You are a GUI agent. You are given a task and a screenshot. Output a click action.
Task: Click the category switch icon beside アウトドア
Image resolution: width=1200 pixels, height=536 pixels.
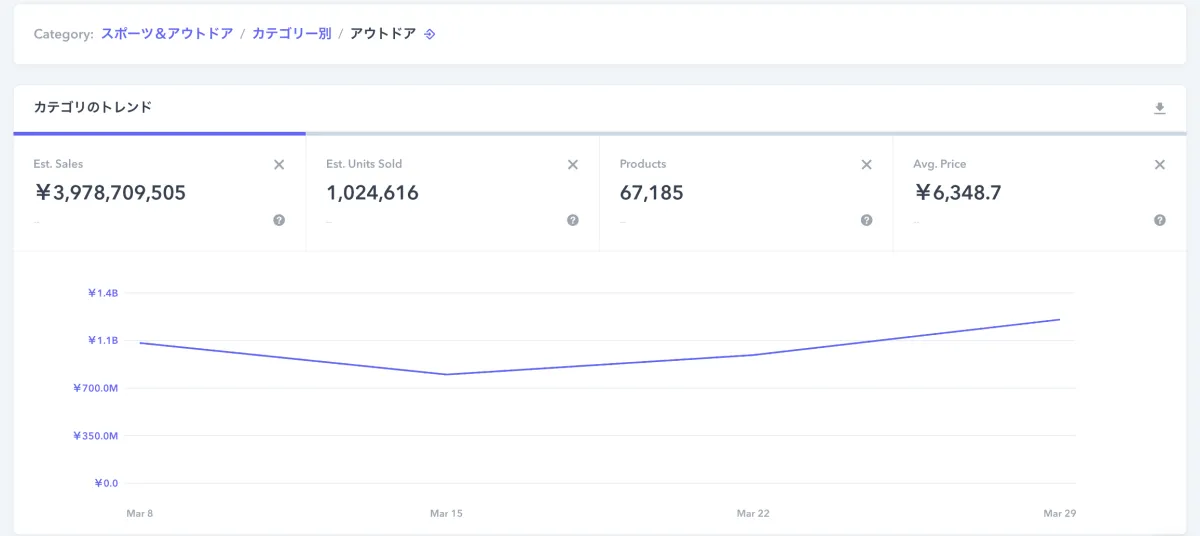point(429,34)
